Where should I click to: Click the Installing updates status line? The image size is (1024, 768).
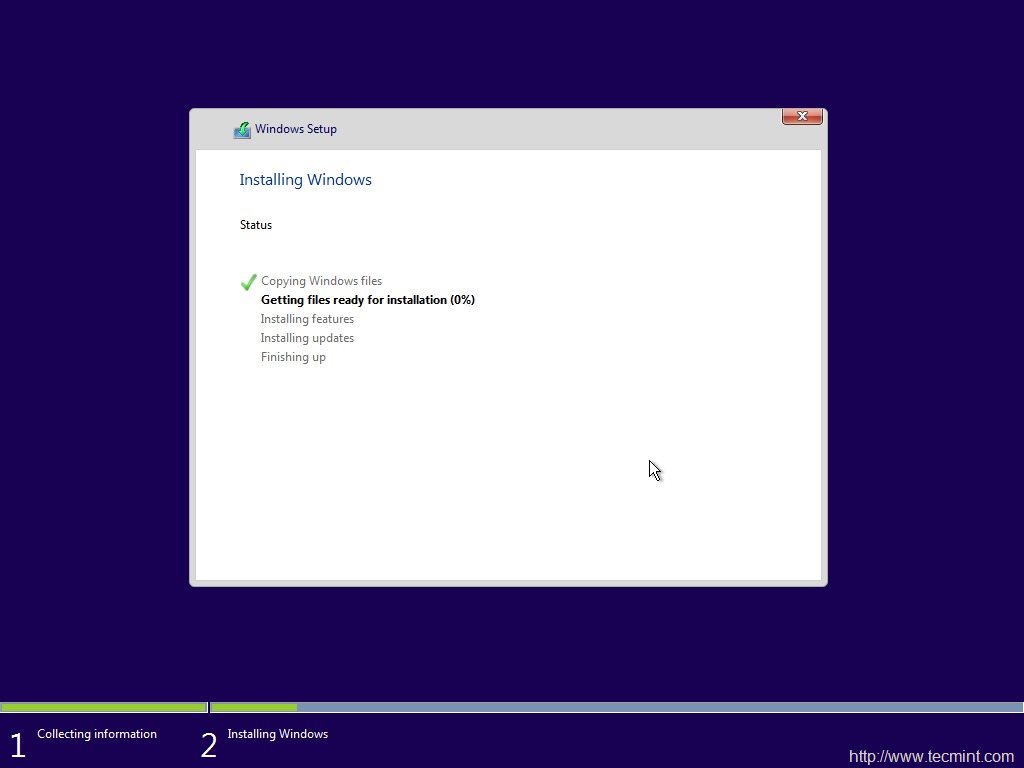click(x=307, y=338)
